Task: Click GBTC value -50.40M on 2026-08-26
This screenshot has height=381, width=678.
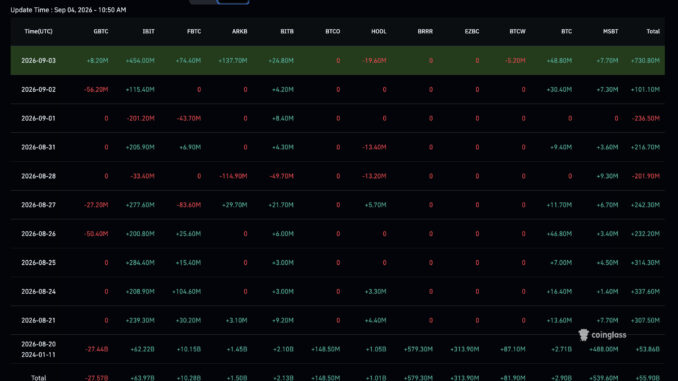Action: click(96, 234)
